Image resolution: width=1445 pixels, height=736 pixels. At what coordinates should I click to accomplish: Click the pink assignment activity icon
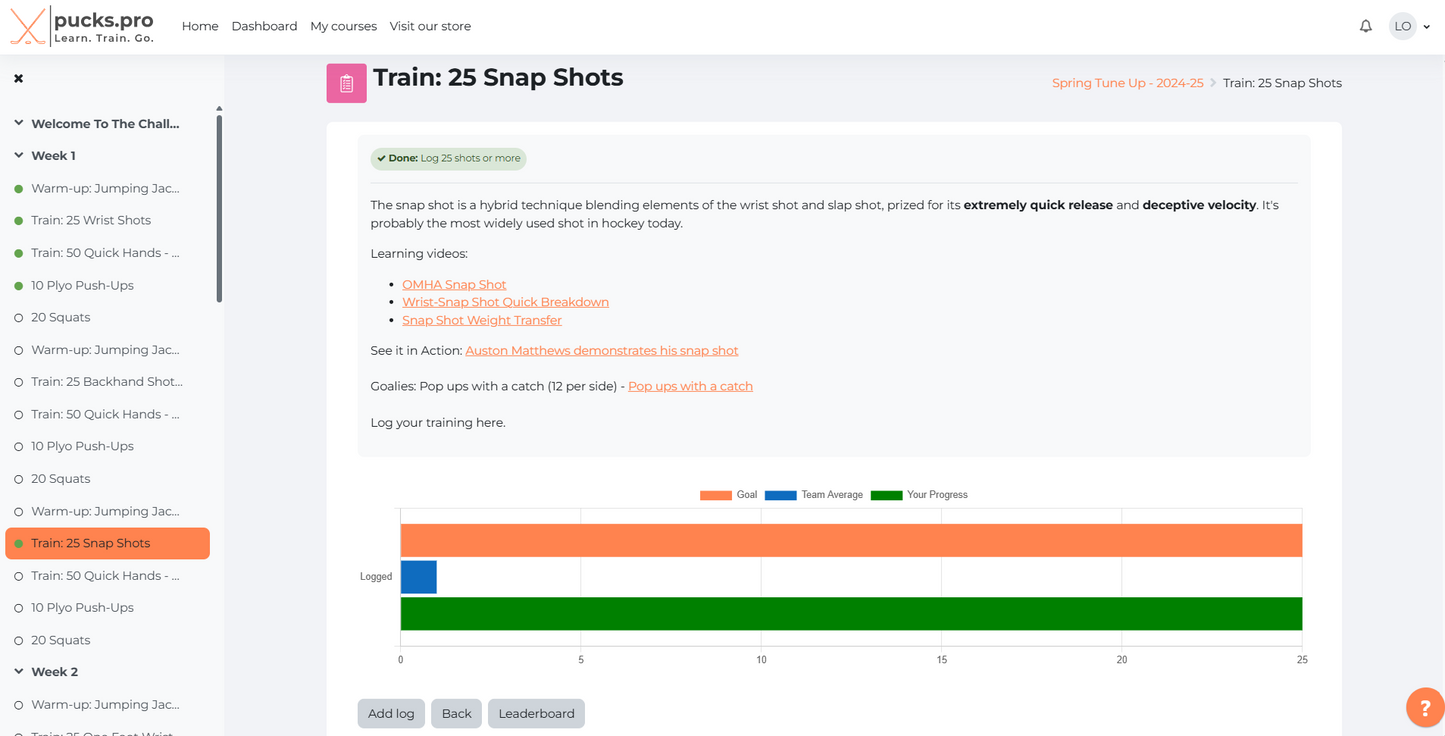346,83
